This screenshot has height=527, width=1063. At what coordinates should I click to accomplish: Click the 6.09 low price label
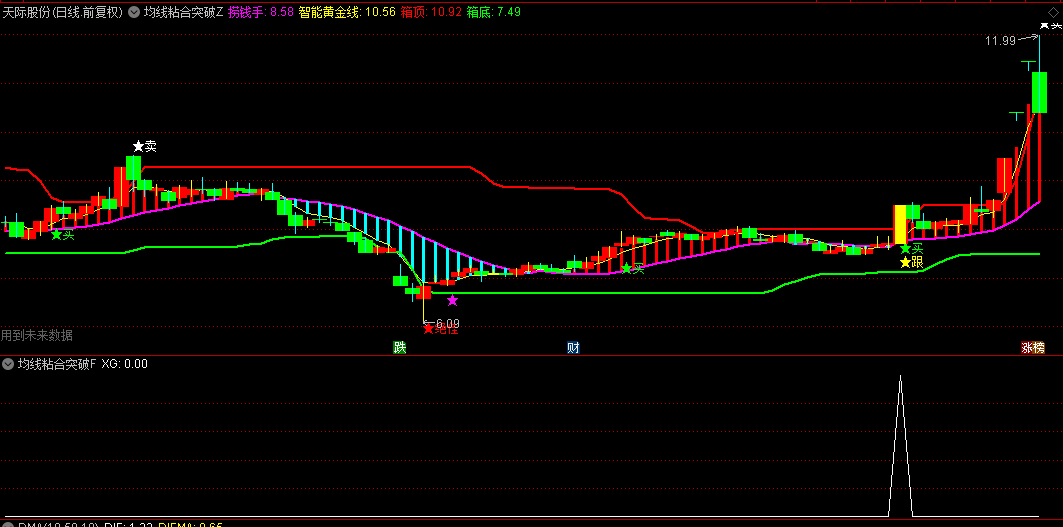[447, 323]
